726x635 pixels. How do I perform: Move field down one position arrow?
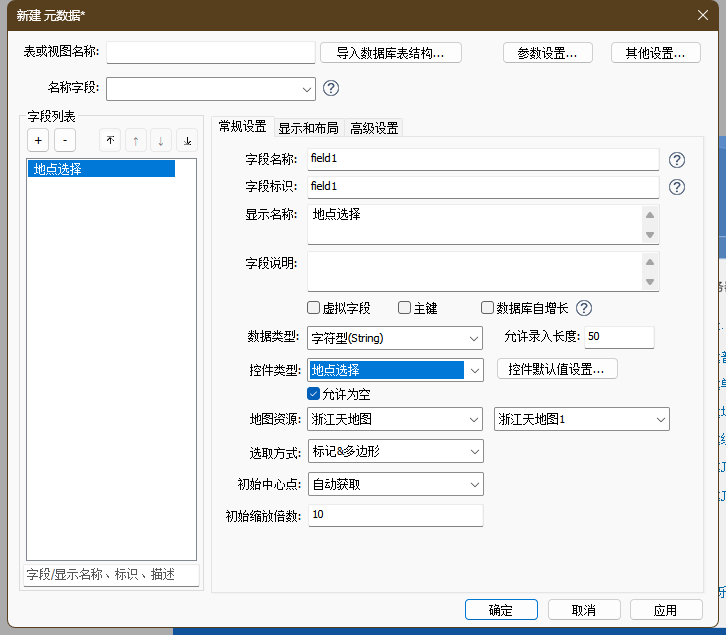point(161,141)
